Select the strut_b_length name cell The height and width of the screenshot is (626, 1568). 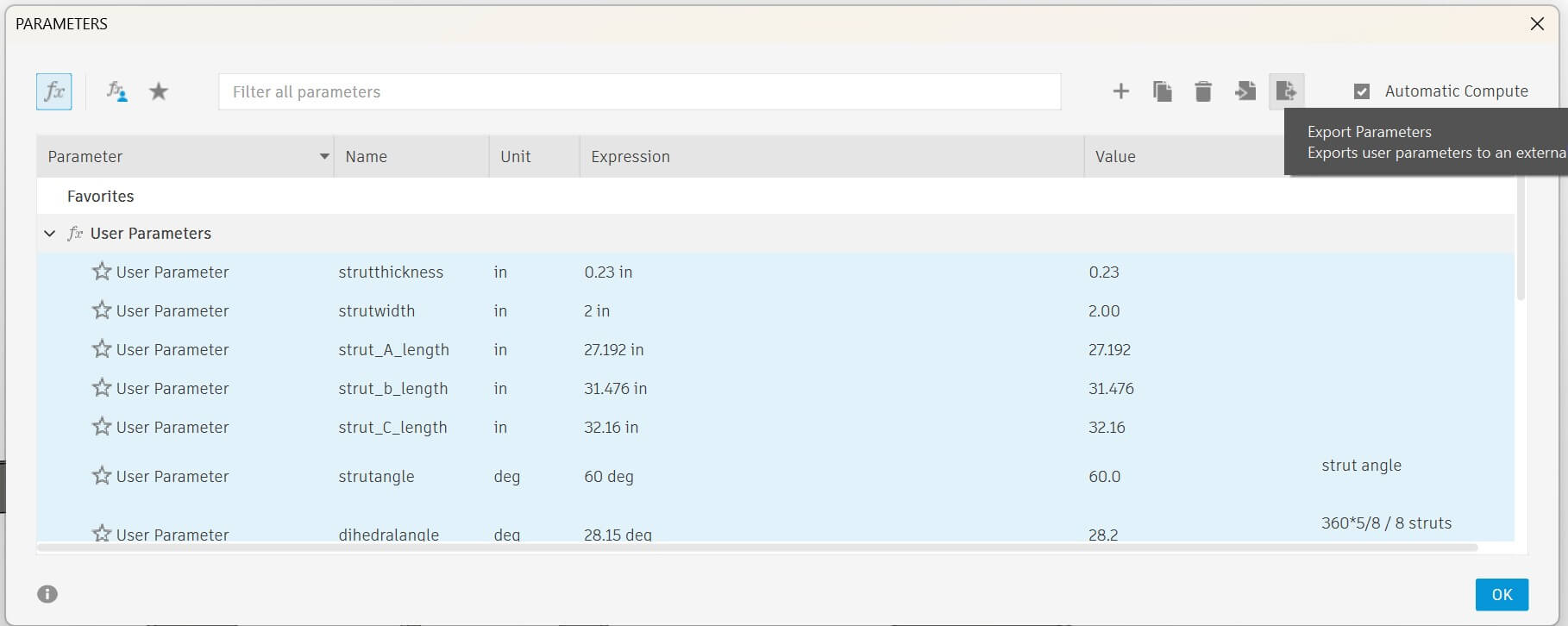click(392, 388)
